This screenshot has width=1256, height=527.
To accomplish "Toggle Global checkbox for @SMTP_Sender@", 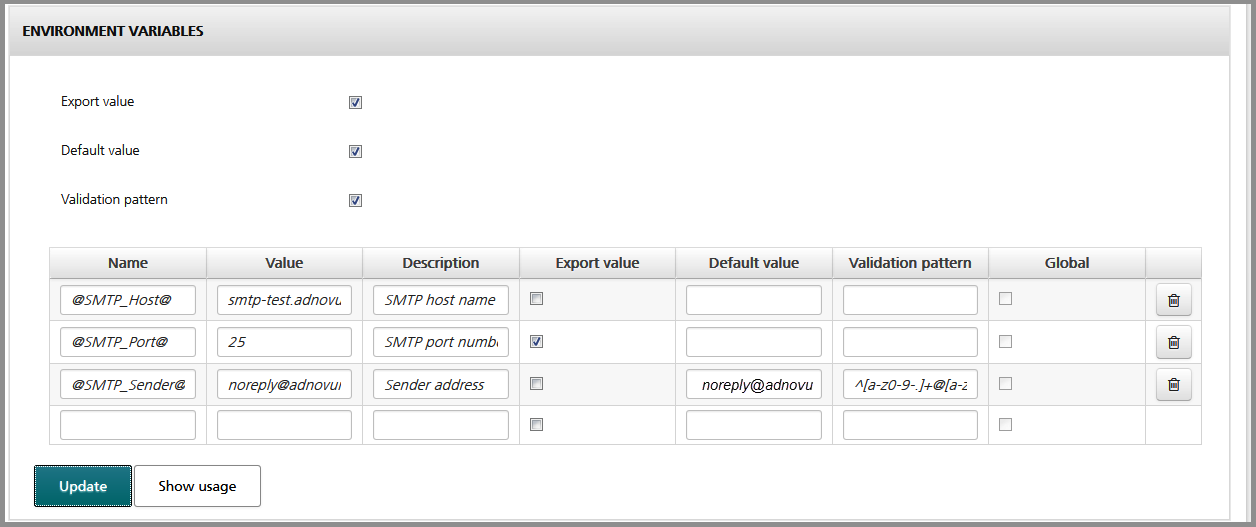I will click(1006, 383).
